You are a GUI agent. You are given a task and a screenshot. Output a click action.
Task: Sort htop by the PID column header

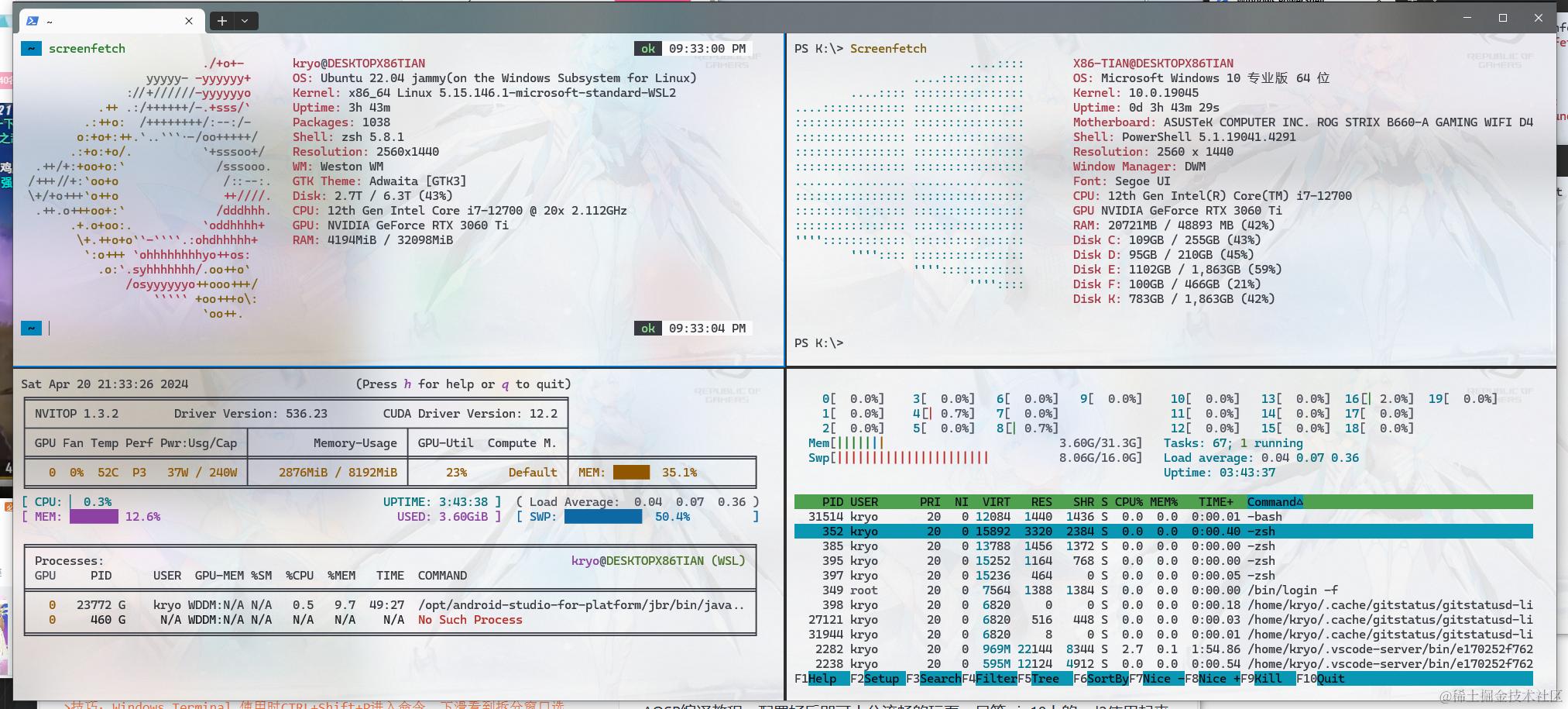click(x=832, y=502)
